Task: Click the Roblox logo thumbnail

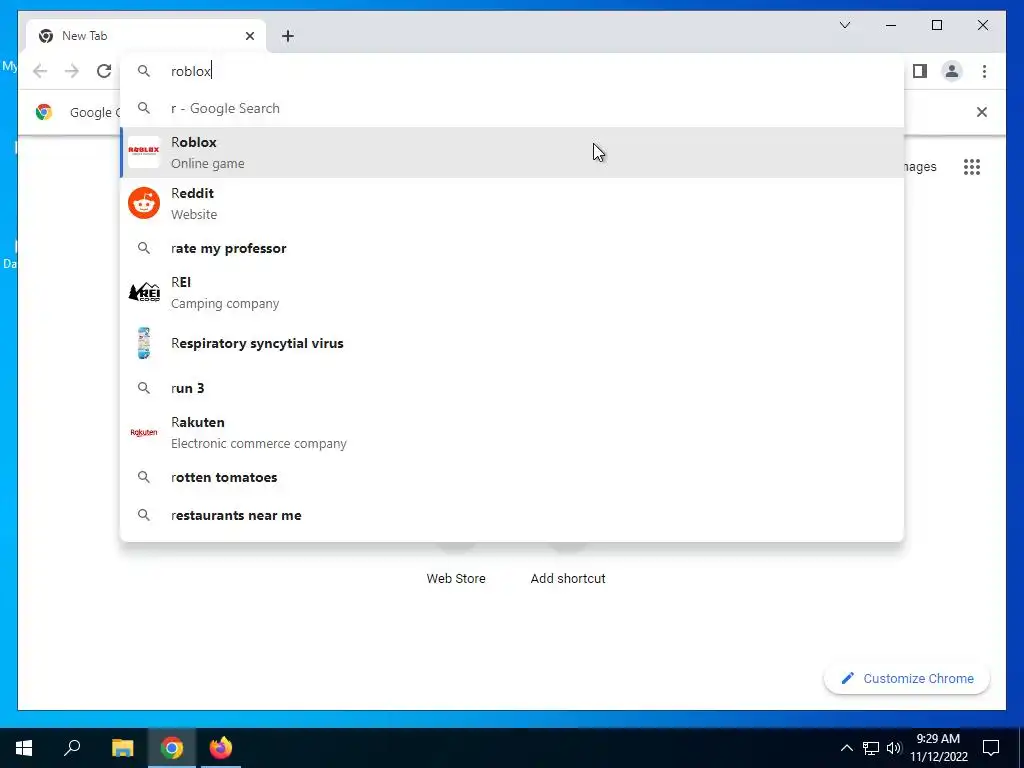Action: [x=144, y=152]
